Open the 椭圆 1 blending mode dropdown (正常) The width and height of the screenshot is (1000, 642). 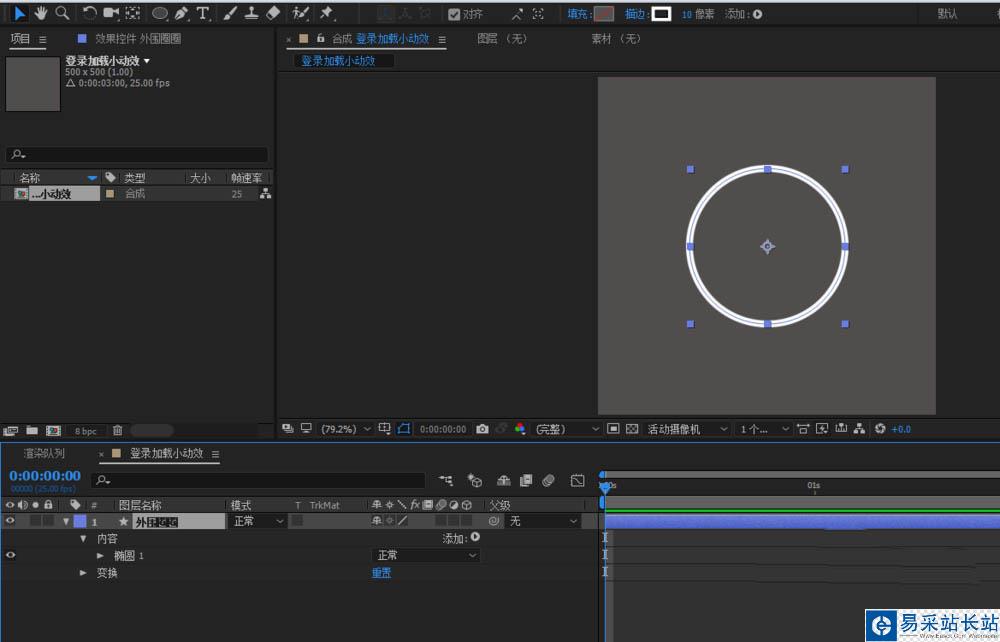coord(426,555)
